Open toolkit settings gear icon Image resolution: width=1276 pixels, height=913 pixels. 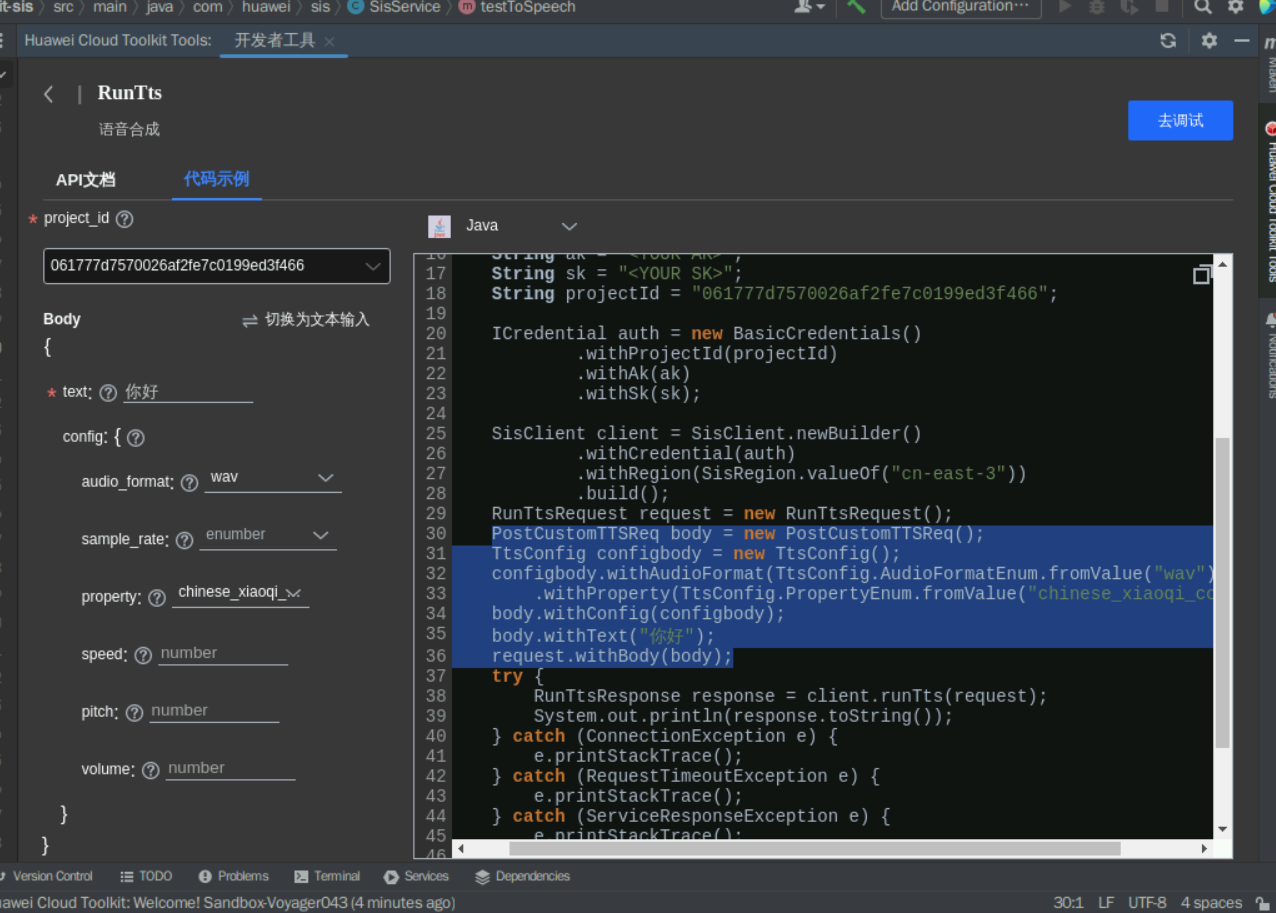point(1209,41)
